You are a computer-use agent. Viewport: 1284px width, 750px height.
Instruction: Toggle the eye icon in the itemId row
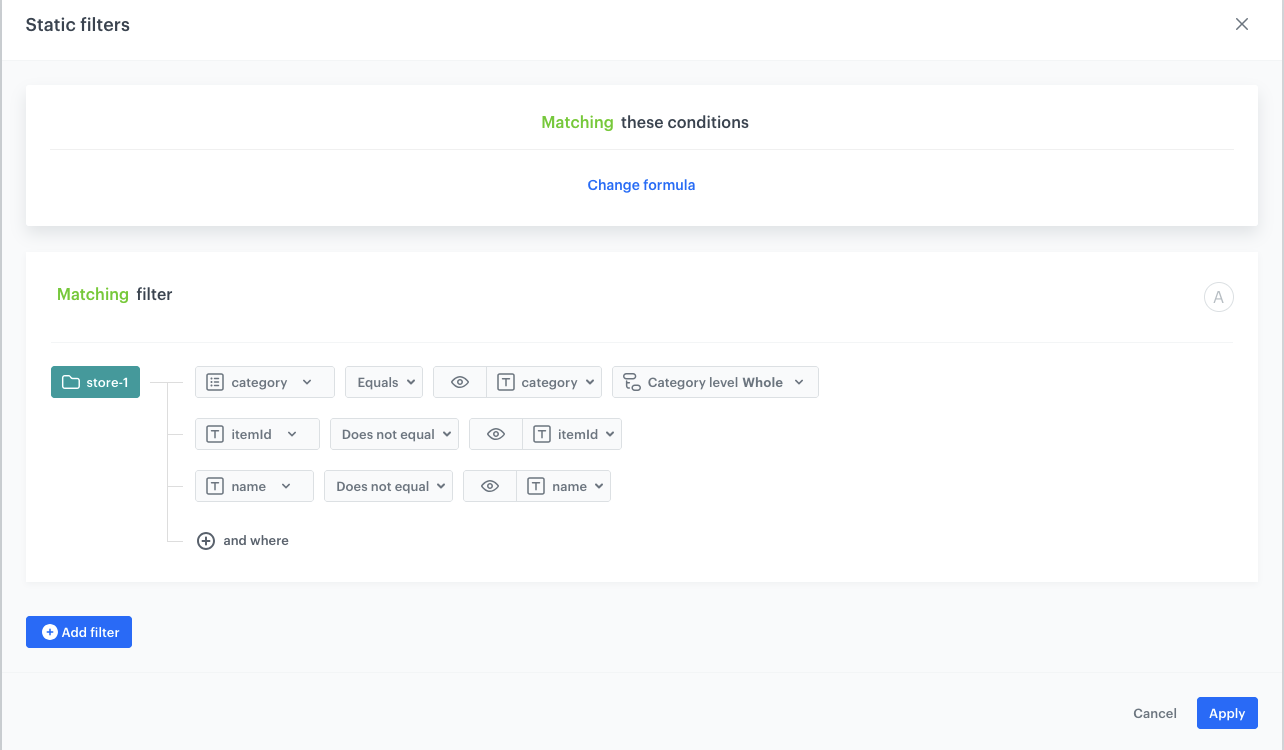(x=495, y=434)
